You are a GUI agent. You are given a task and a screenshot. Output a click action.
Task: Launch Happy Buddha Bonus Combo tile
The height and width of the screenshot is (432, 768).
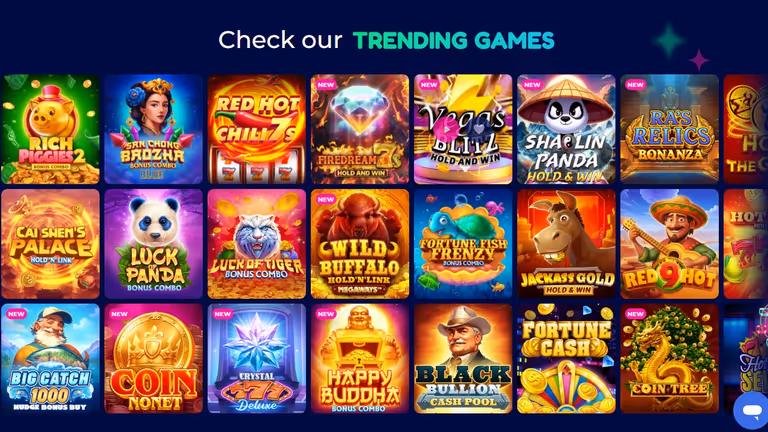360,359
